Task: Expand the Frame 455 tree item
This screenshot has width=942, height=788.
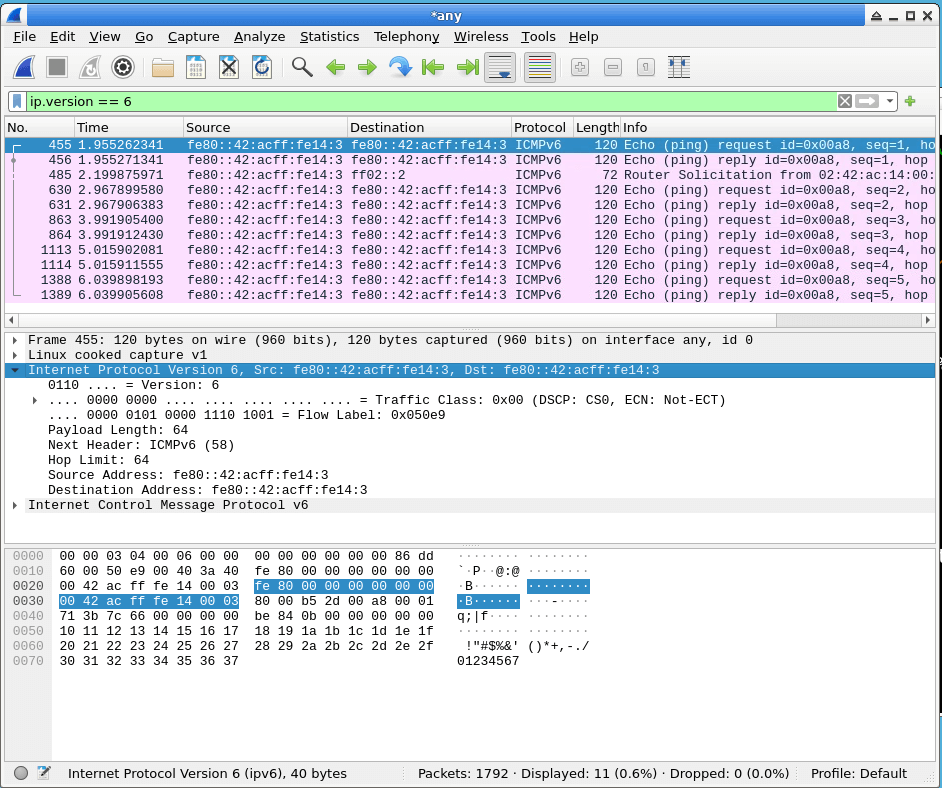Action: coord(15,341)
